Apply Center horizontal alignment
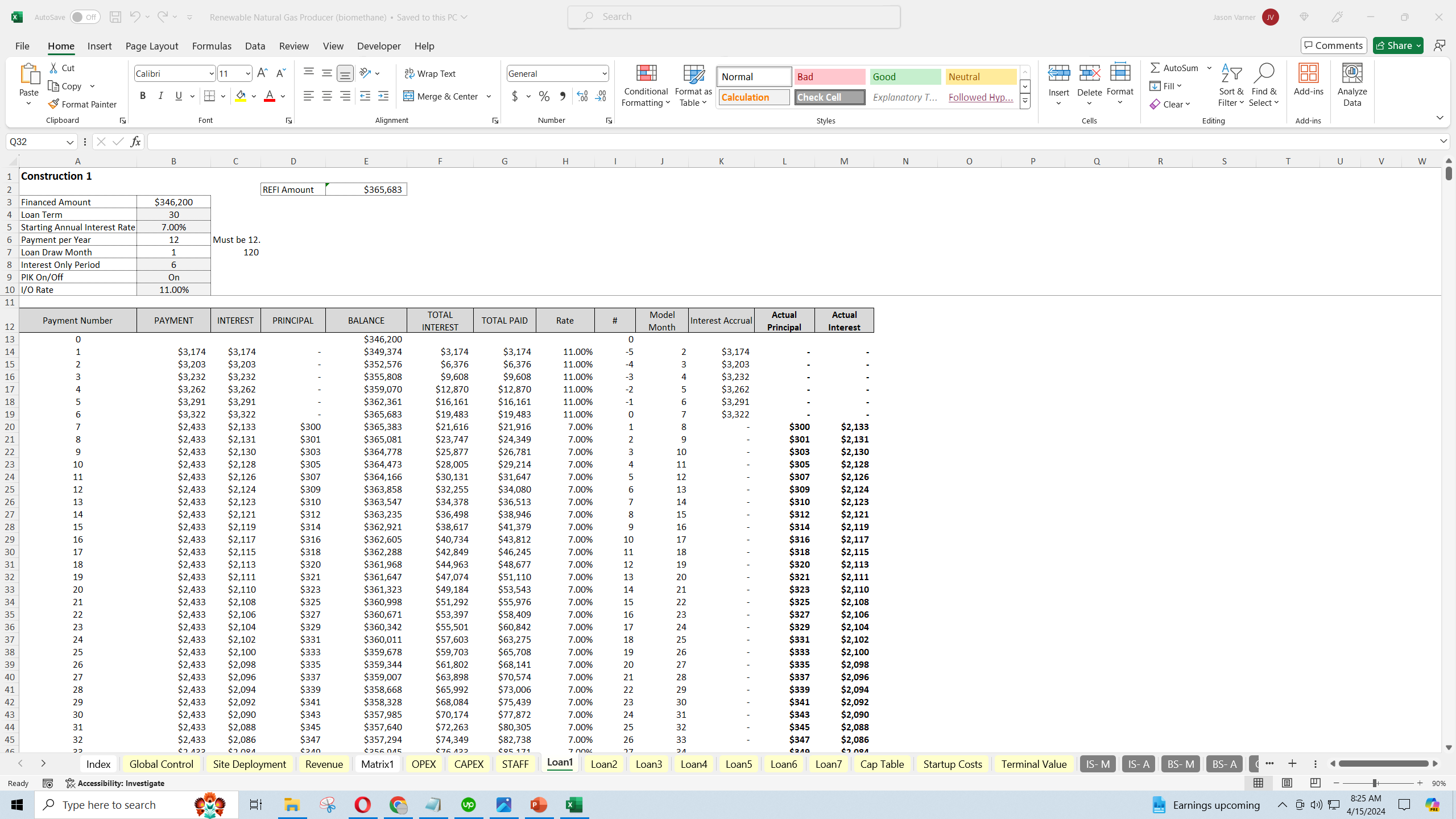Image resolution: width=1456 pixels, height=819 pixels. (326, 96)
